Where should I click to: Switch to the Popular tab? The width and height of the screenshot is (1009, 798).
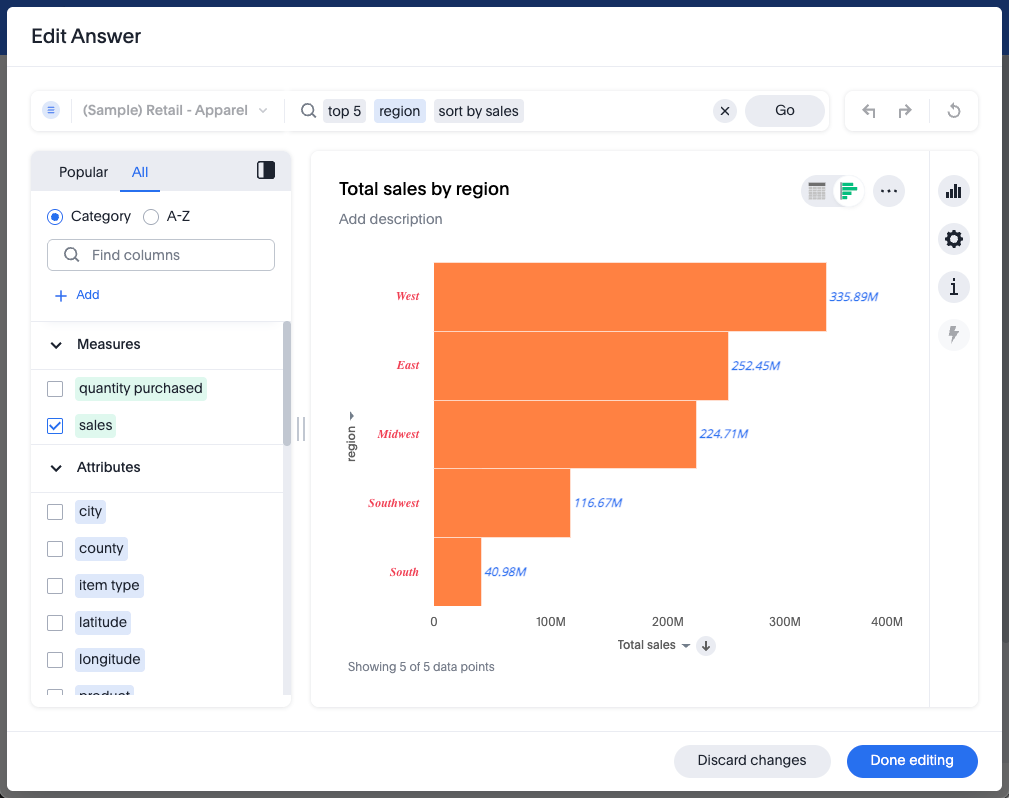pos(83,172)
